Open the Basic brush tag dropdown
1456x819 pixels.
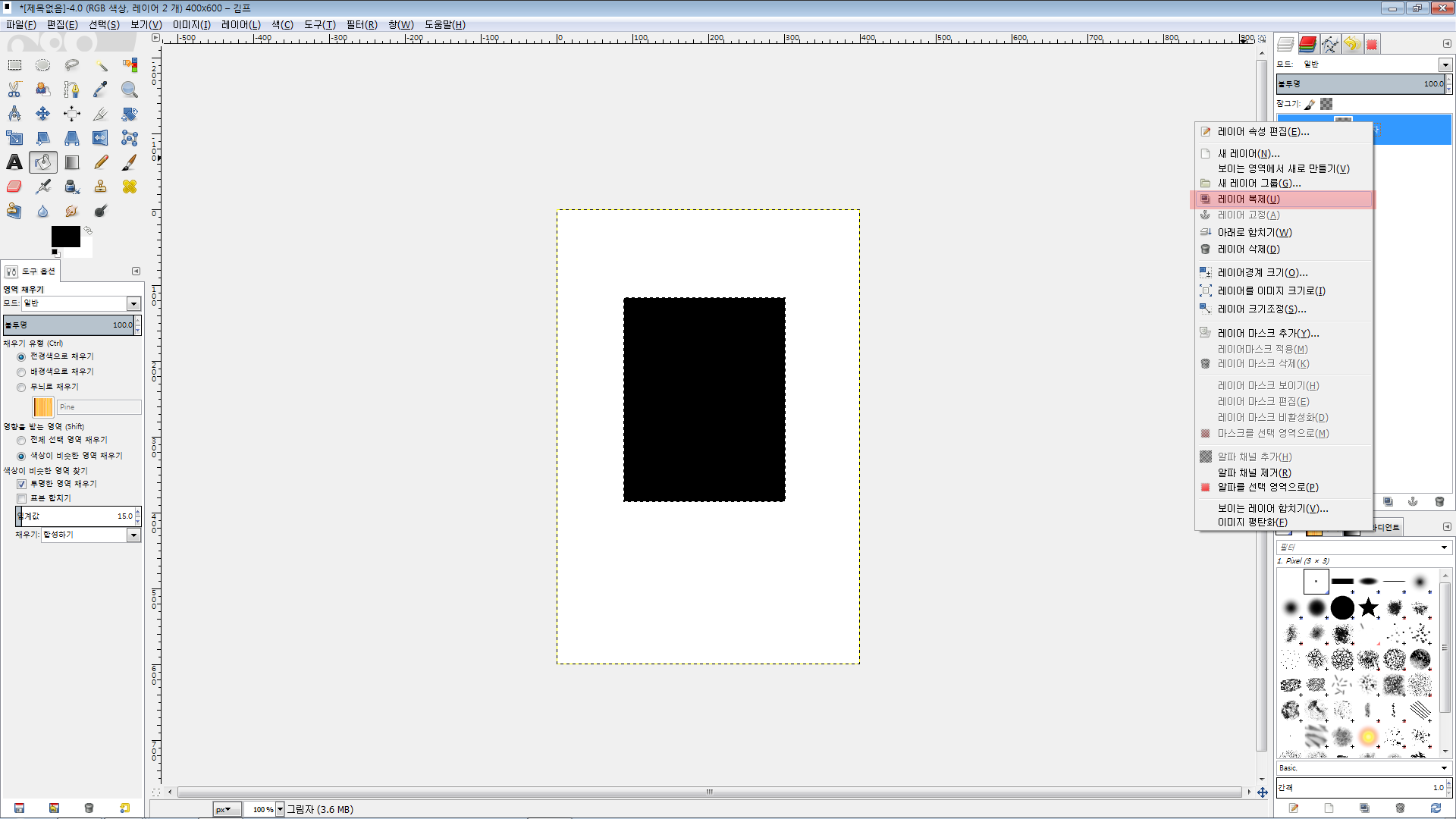pyautogui.click(x=1444, y=767)
